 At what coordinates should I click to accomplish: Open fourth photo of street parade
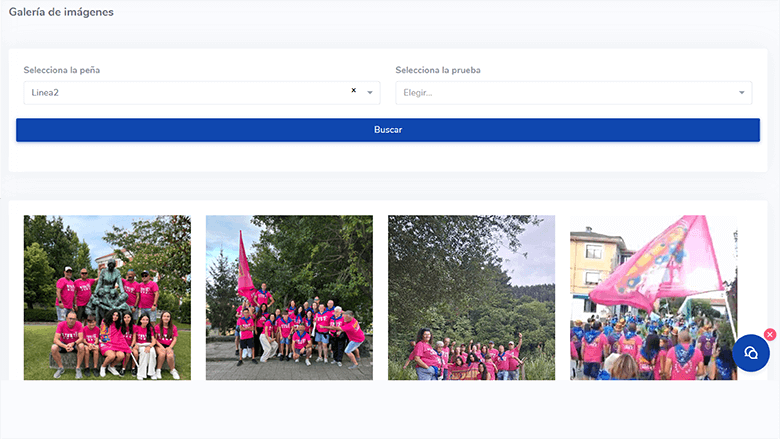653,297
